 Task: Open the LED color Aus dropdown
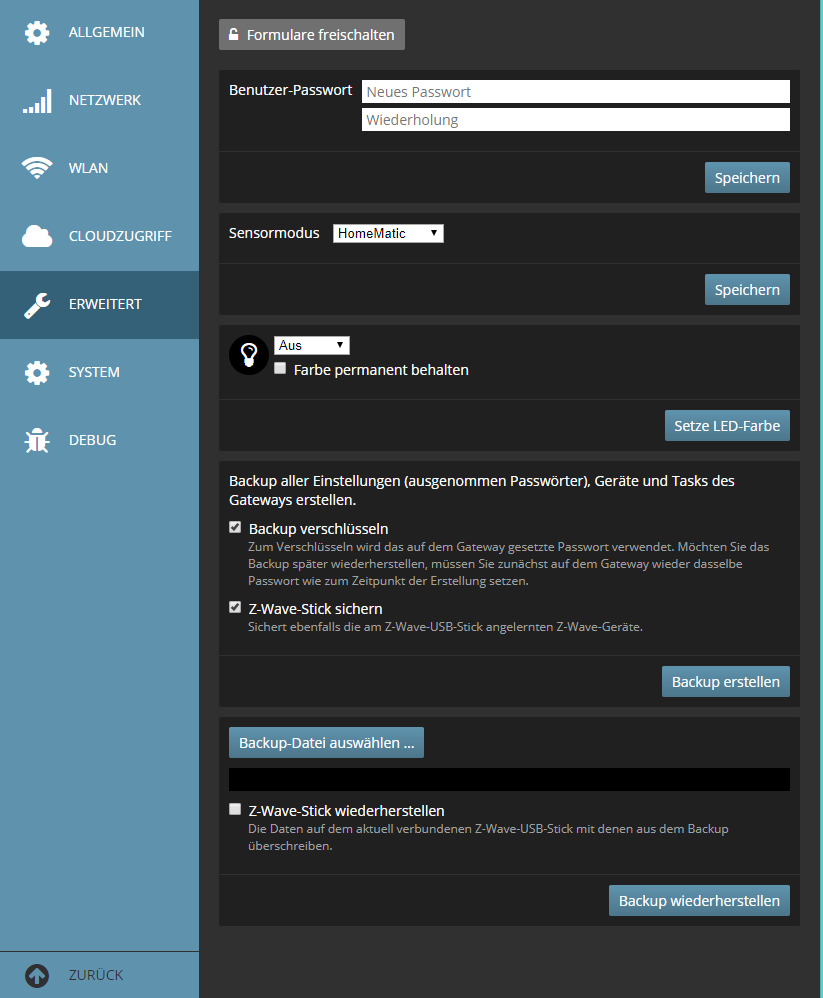click(x=312, y=345)
